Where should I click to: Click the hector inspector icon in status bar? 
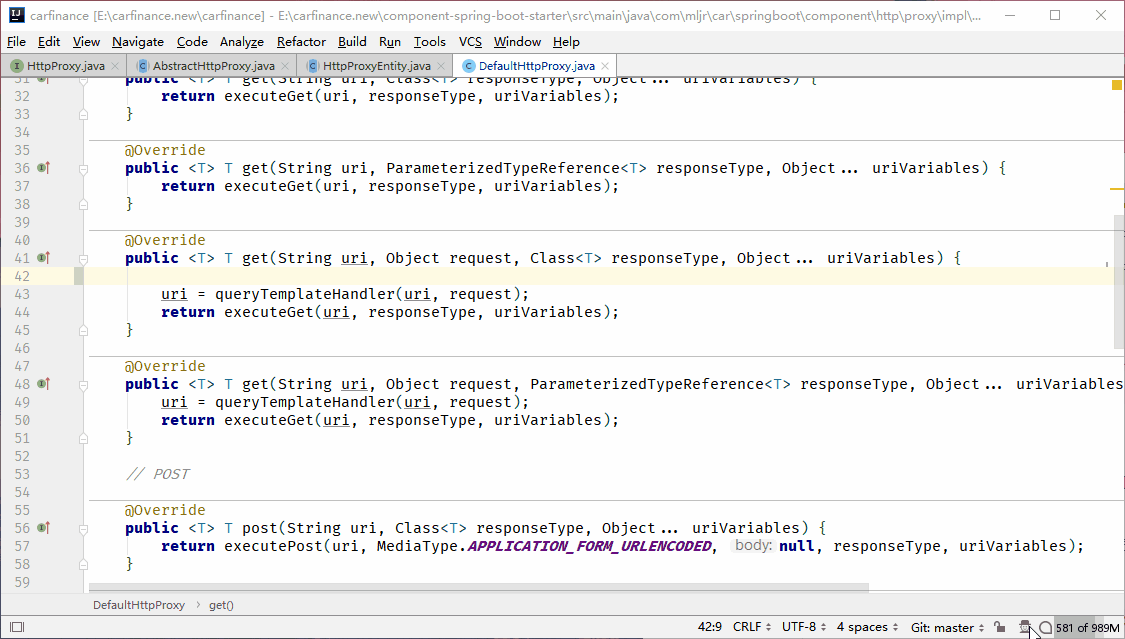coord(1024,627)
